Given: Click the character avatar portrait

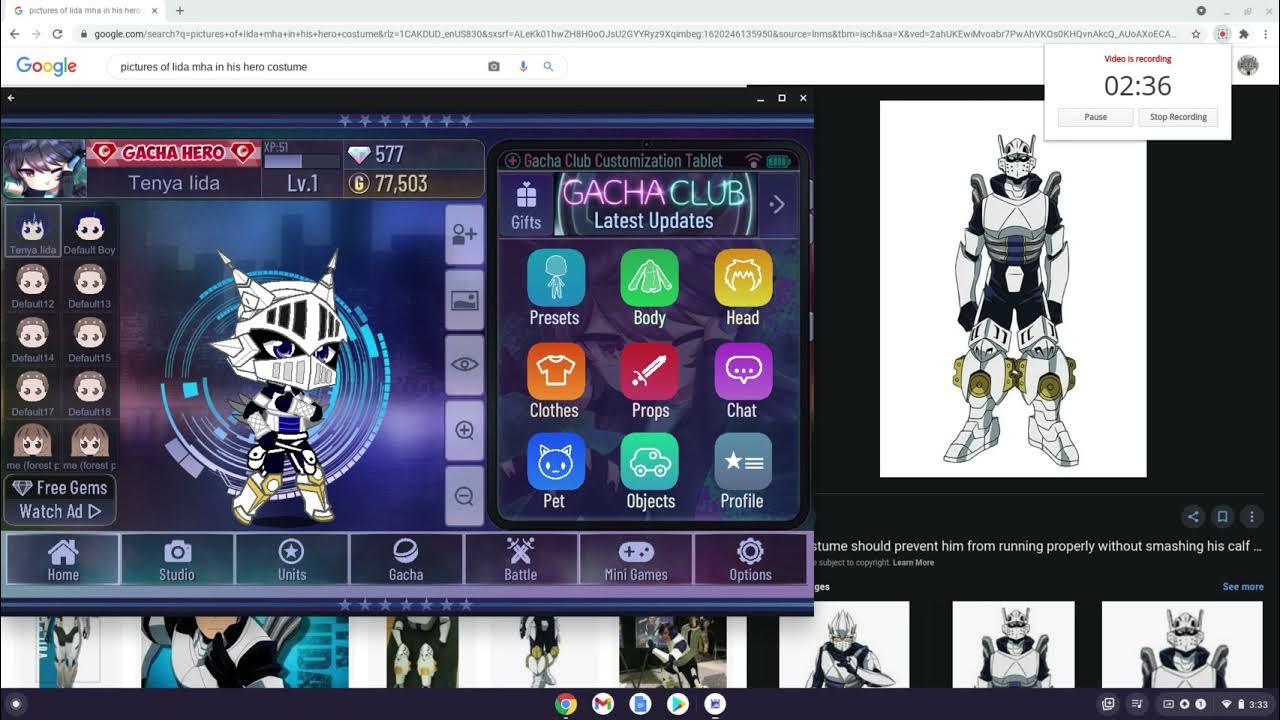Looking at the screenshot, I should click(45, 169).
